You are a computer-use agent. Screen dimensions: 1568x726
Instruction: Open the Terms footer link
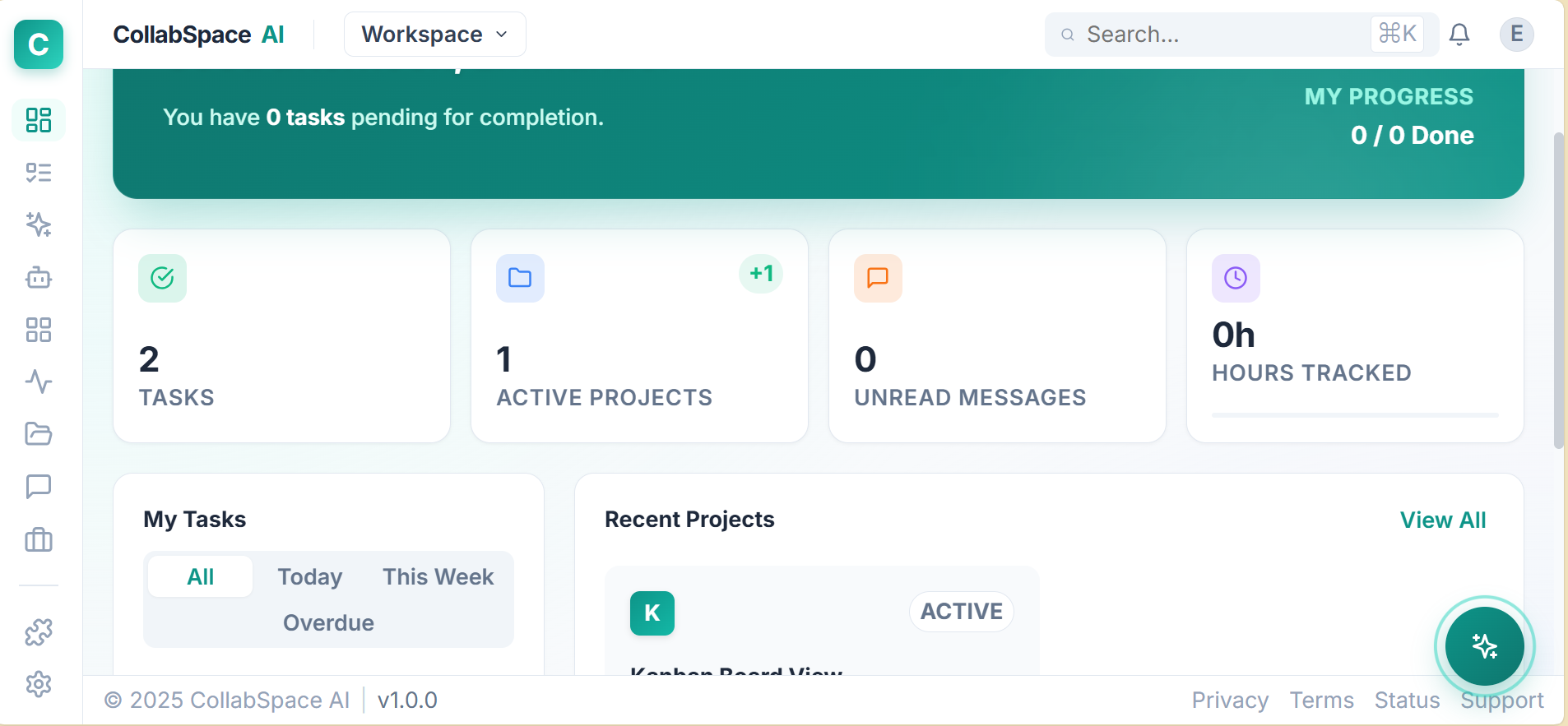1321,701
